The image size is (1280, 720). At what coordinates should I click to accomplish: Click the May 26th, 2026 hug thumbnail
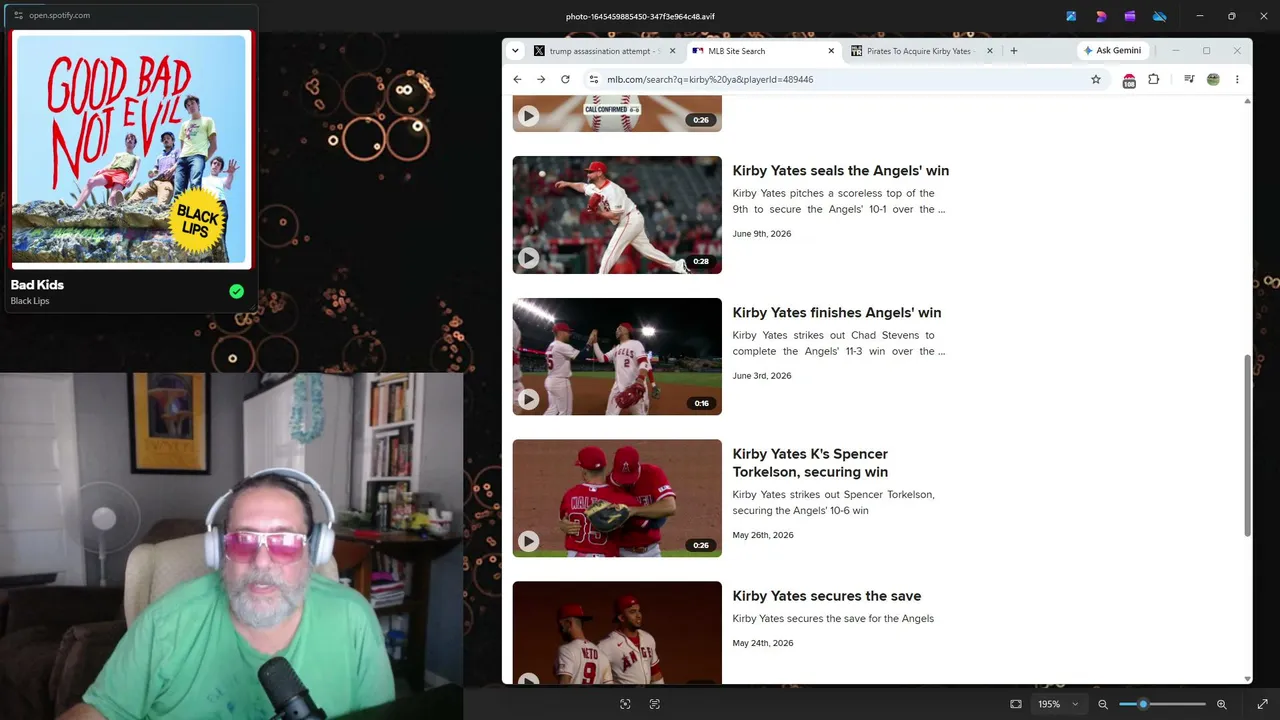click(x=617, y=498)
